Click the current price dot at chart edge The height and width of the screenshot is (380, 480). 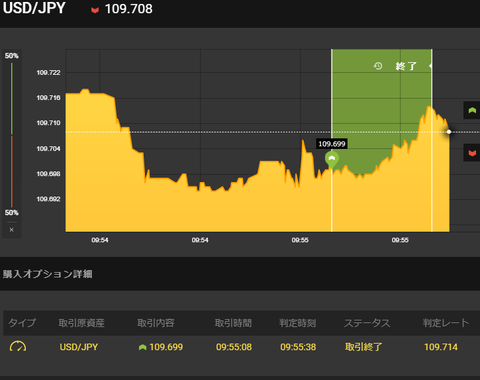[x=449, y=132]
